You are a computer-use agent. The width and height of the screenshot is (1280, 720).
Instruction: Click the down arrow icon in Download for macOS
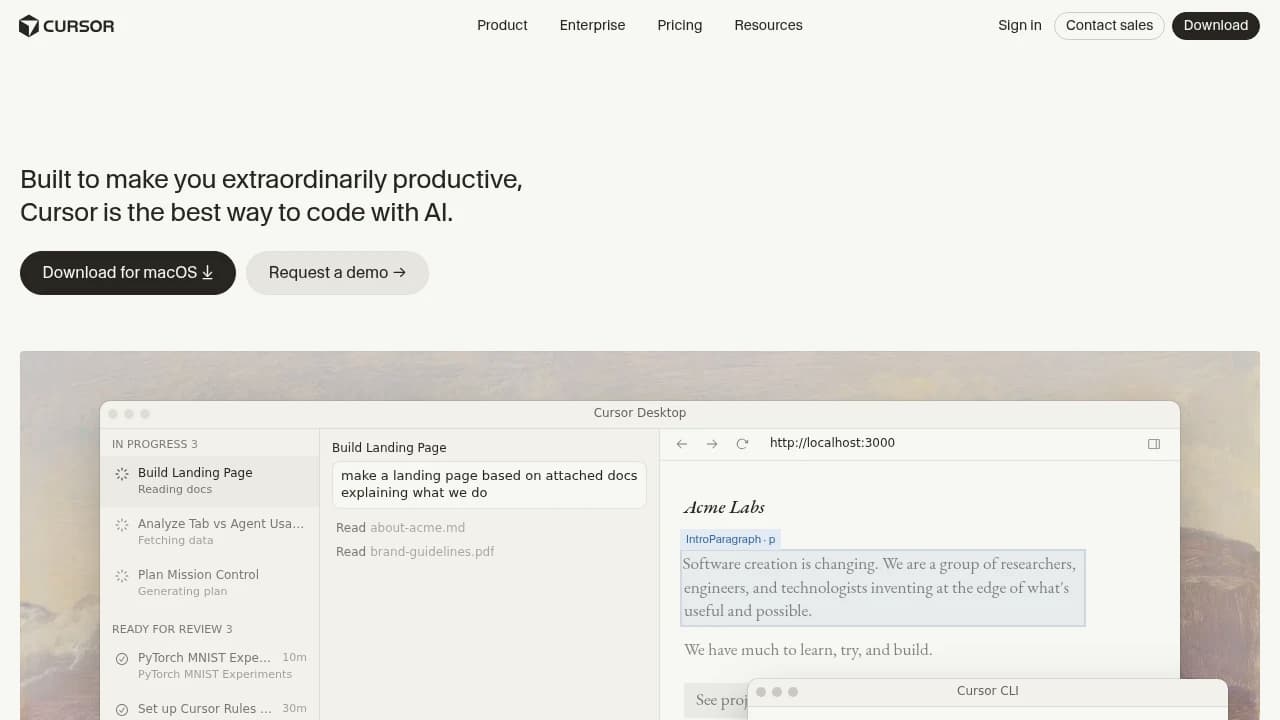pos(208,273)
